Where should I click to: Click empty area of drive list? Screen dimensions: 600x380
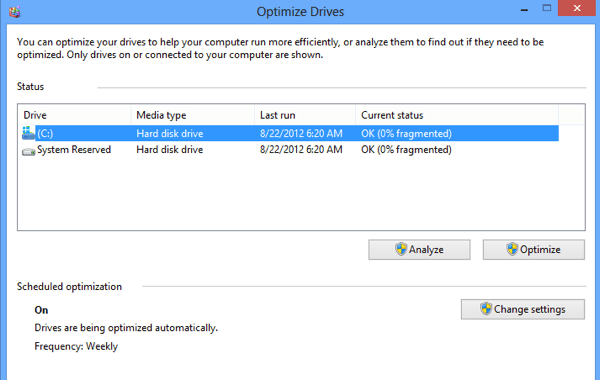[x=301, y=193]
